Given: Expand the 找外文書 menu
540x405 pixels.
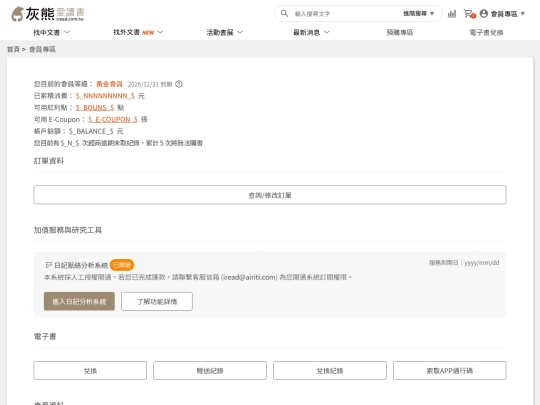Looking at the screenshot, I should [x=138, y=32].
